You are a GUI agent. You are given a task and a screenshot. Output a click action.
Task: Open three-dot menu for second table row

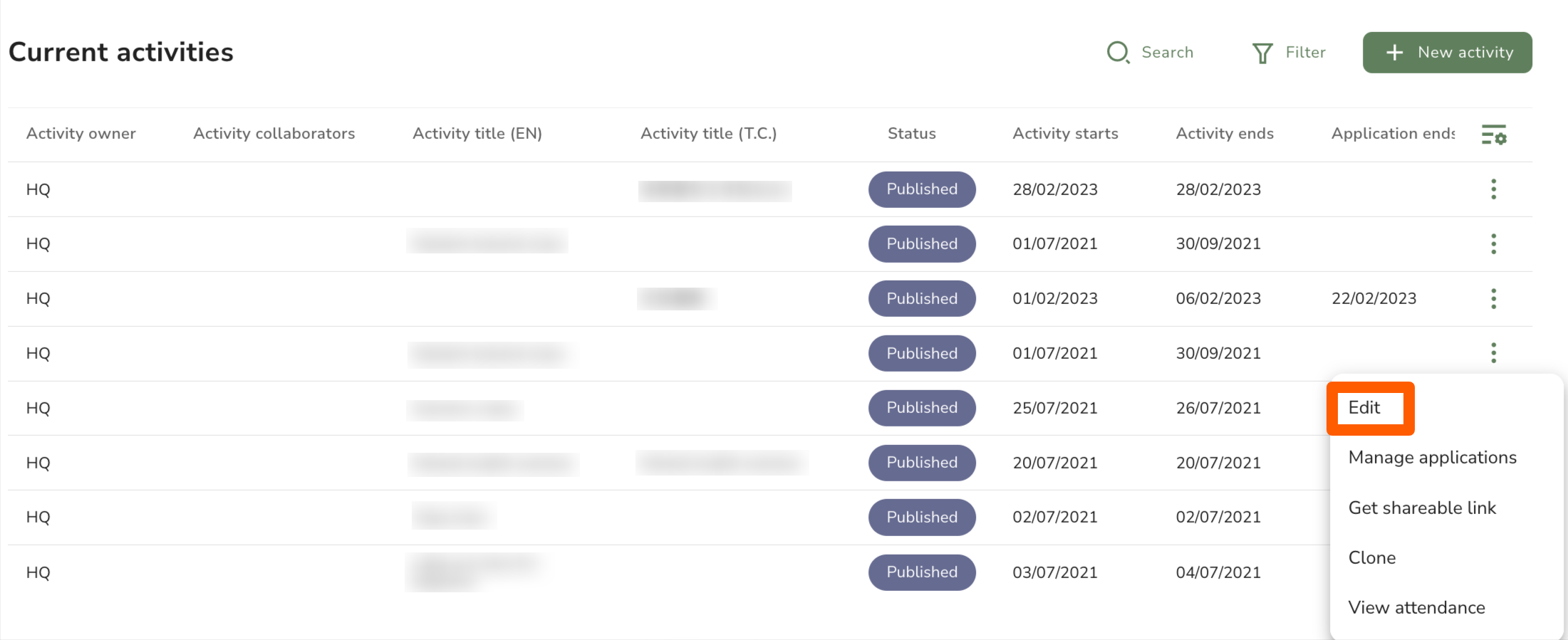[x=1493, y=243]
